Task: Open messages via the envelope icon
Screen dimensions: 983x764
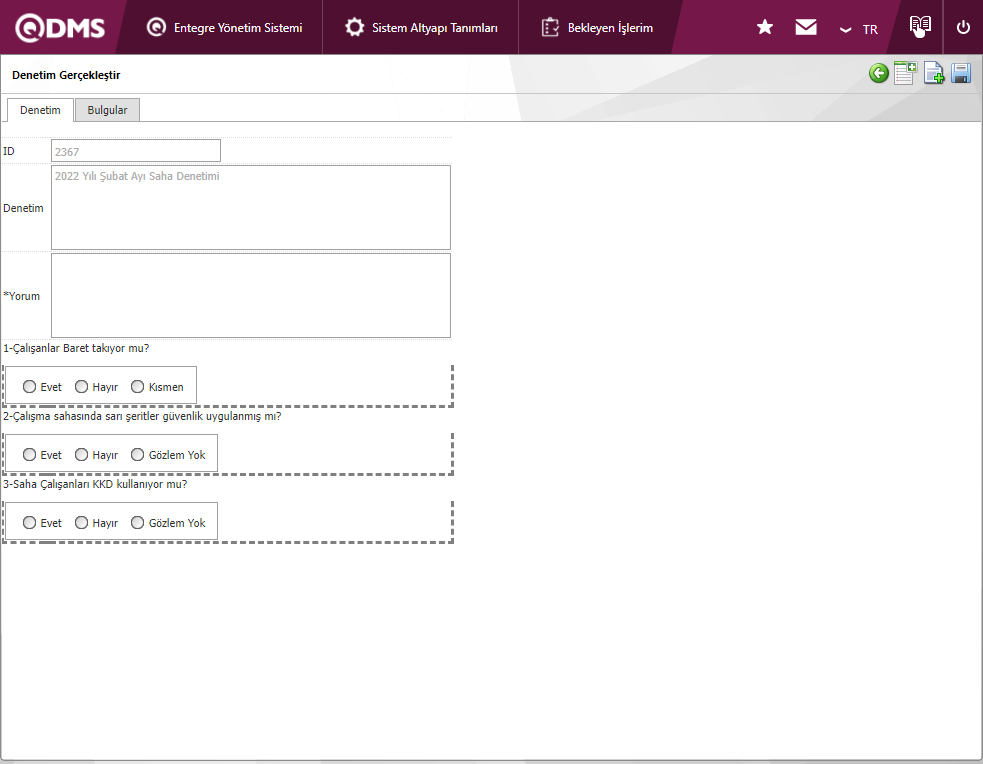Action: pyautogui.click(x=806, y=27)
